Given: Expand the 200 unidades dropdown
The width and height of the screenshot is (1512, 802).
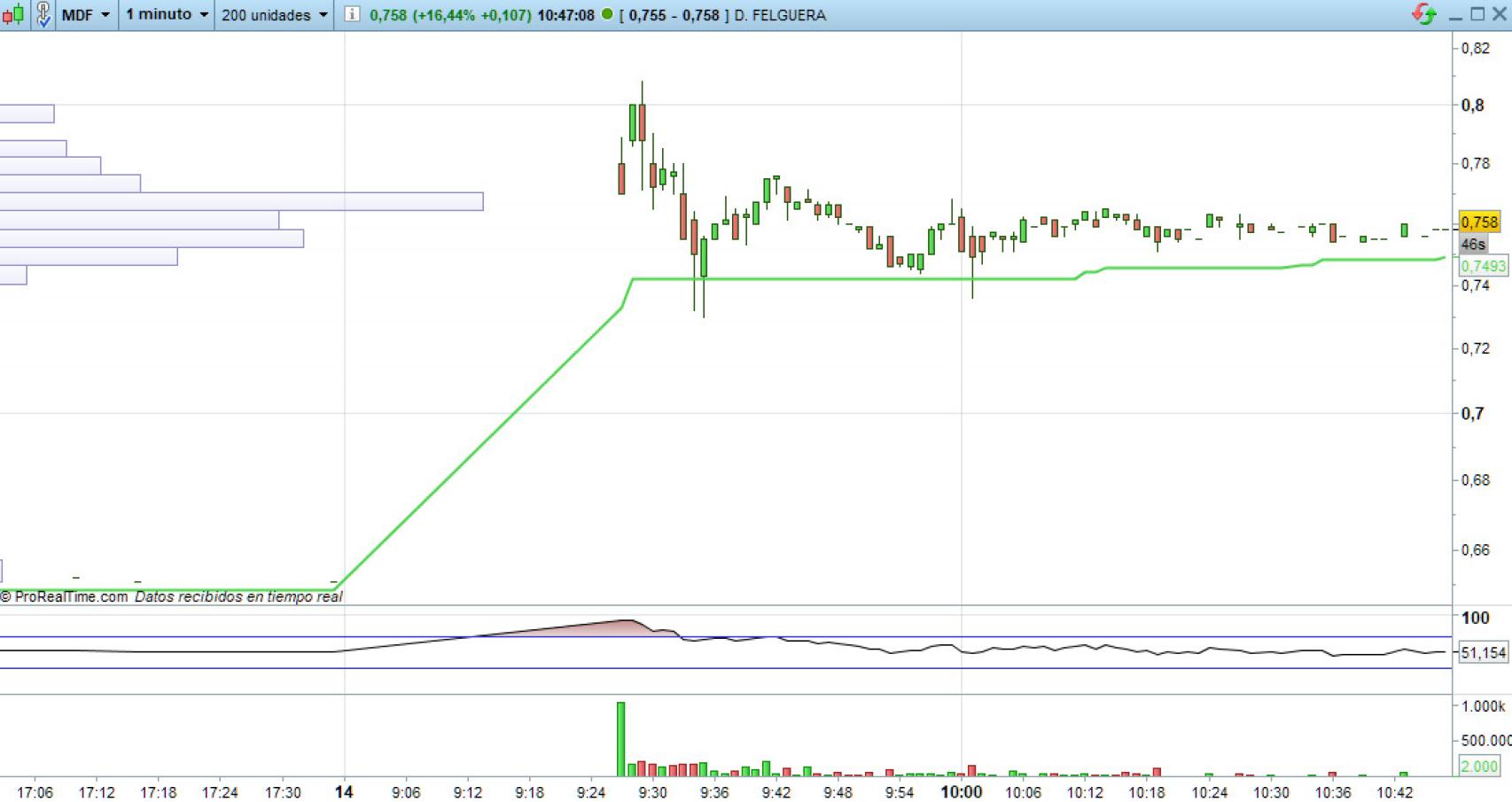Looking at the screenshot, I should 274,15.
